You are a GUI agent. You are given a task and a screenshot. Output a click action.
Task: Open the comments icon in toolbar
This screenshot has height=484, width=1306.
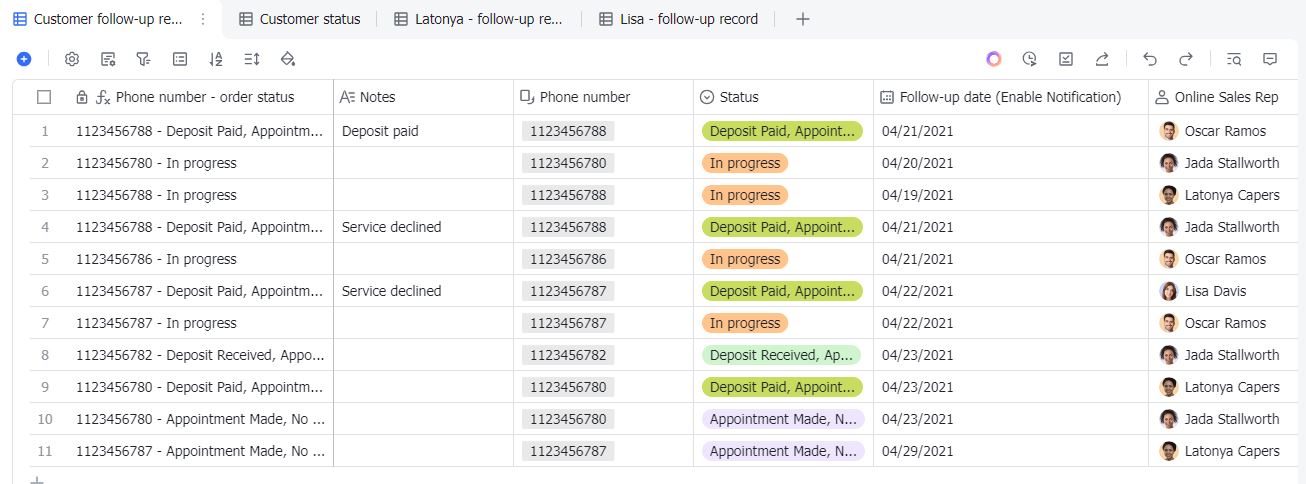point(1270,59)
